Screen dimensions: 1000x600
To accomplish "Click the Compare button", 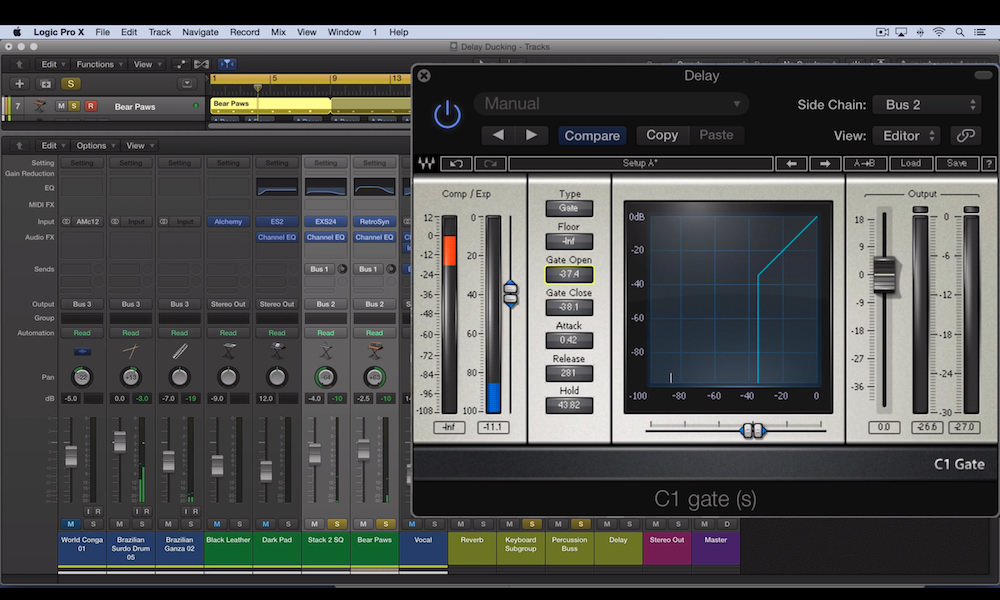I will 592,135.
